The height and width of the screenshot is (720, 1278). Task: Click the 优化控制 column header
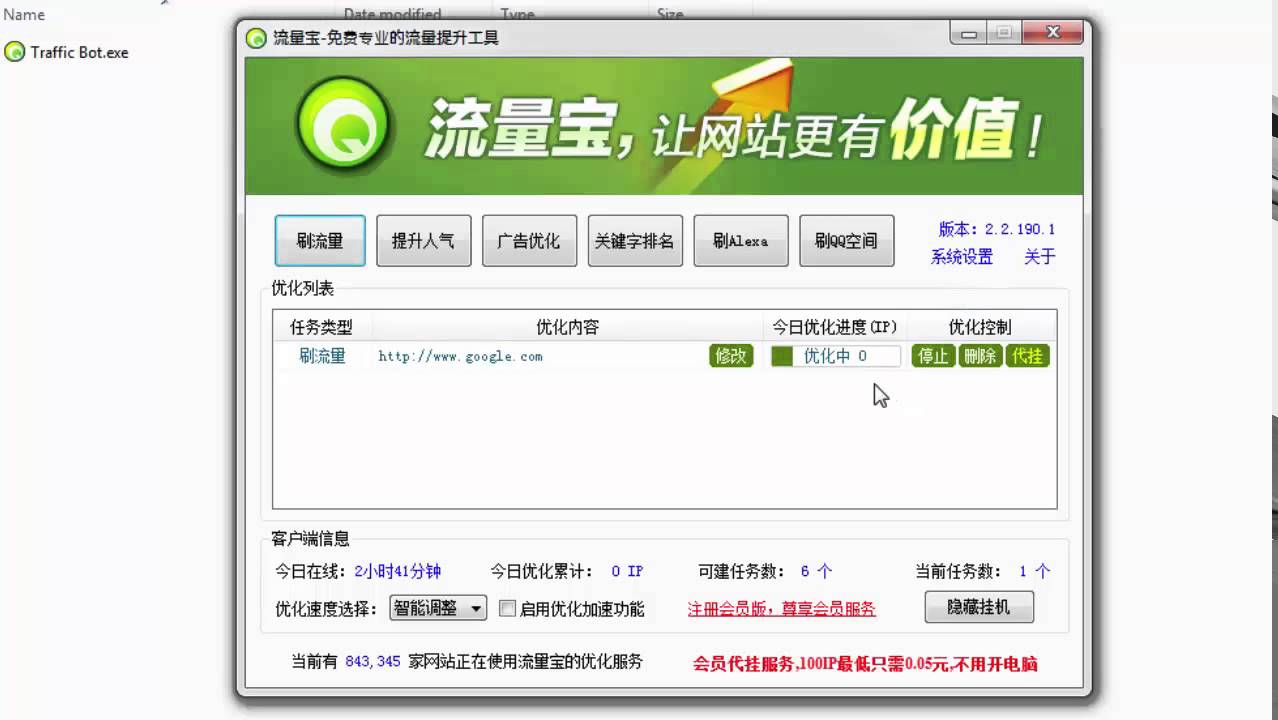[x=980, y=327]
